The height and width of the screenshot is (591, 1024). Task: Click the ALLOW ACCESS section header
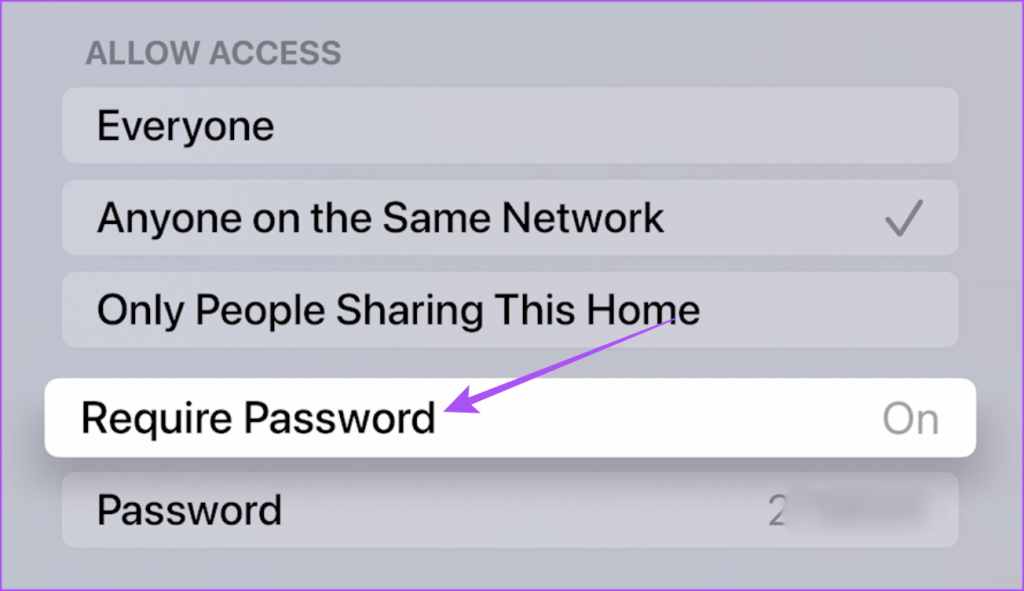[x=213, y=53]
